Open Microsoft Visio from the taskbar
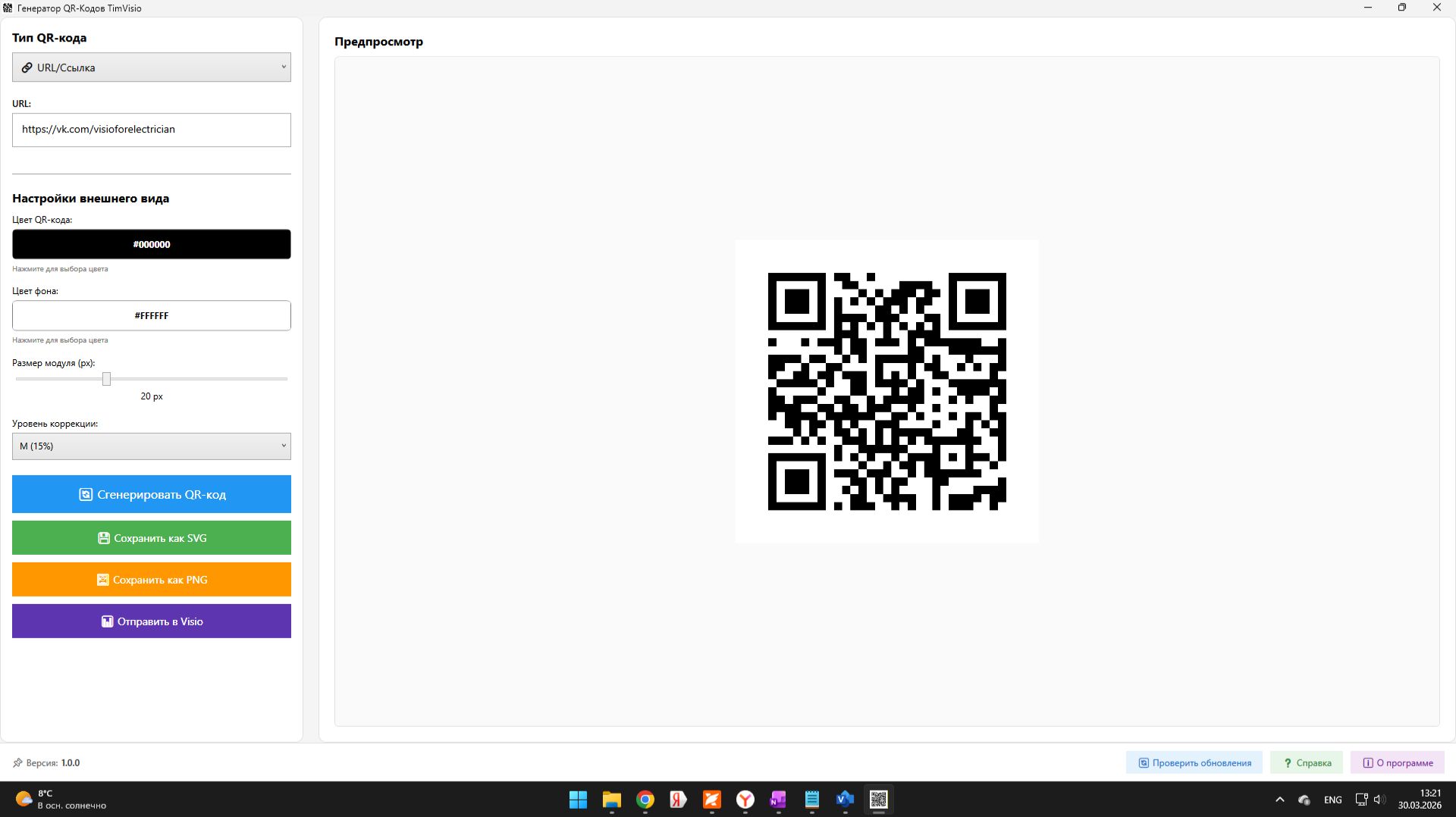The image size is (1456, 817). (846, 800)
